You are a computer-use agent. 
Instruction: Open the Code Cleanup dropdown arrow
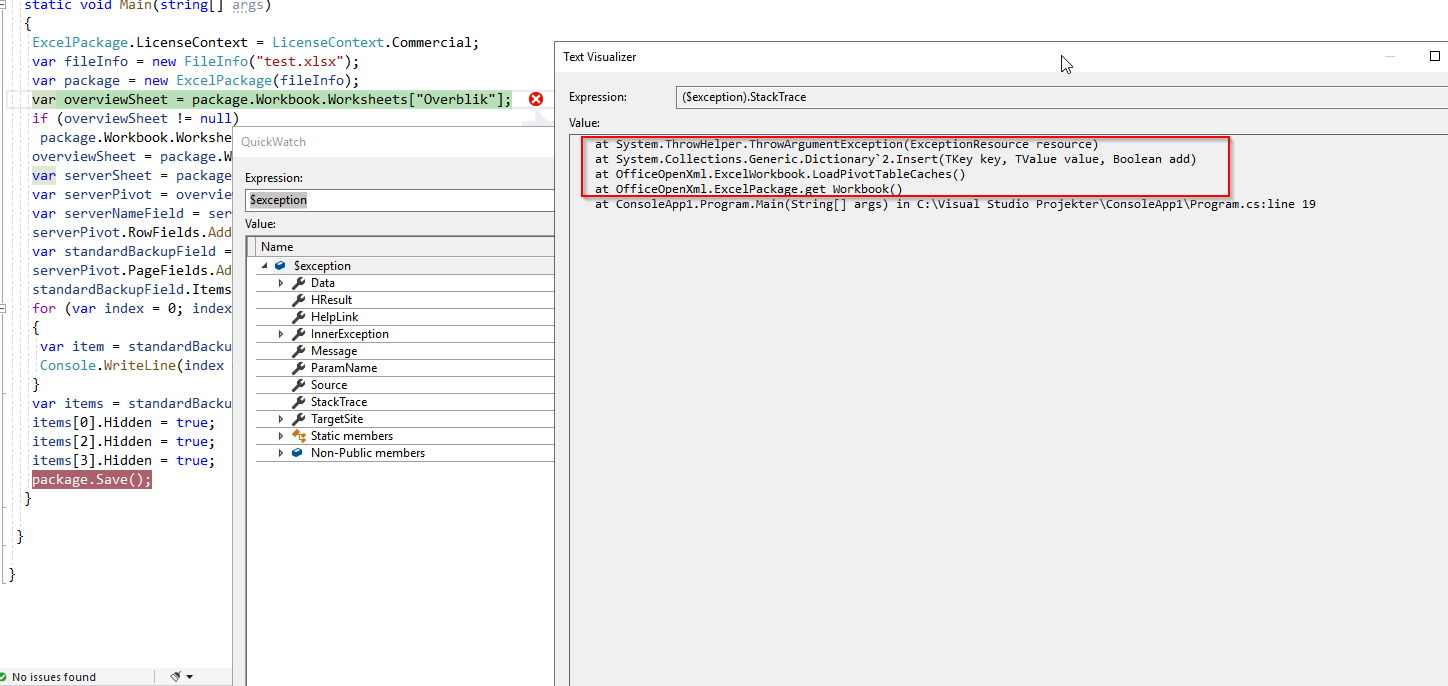(x=189, y=676)
